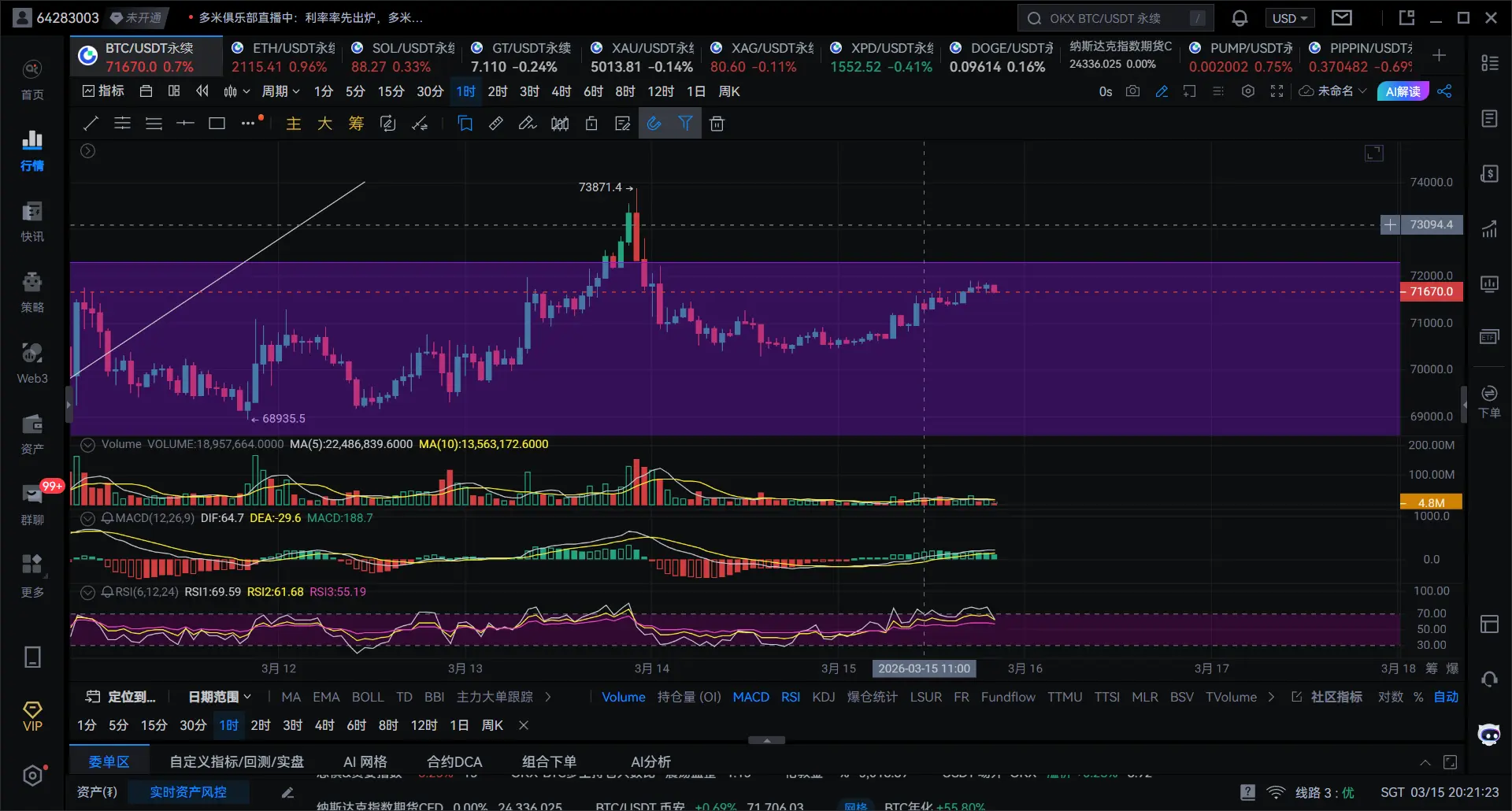The width and height of the screenshot is (1512, 811).
Task: Open the split layout icon
Action: click(x=174, y=91)
